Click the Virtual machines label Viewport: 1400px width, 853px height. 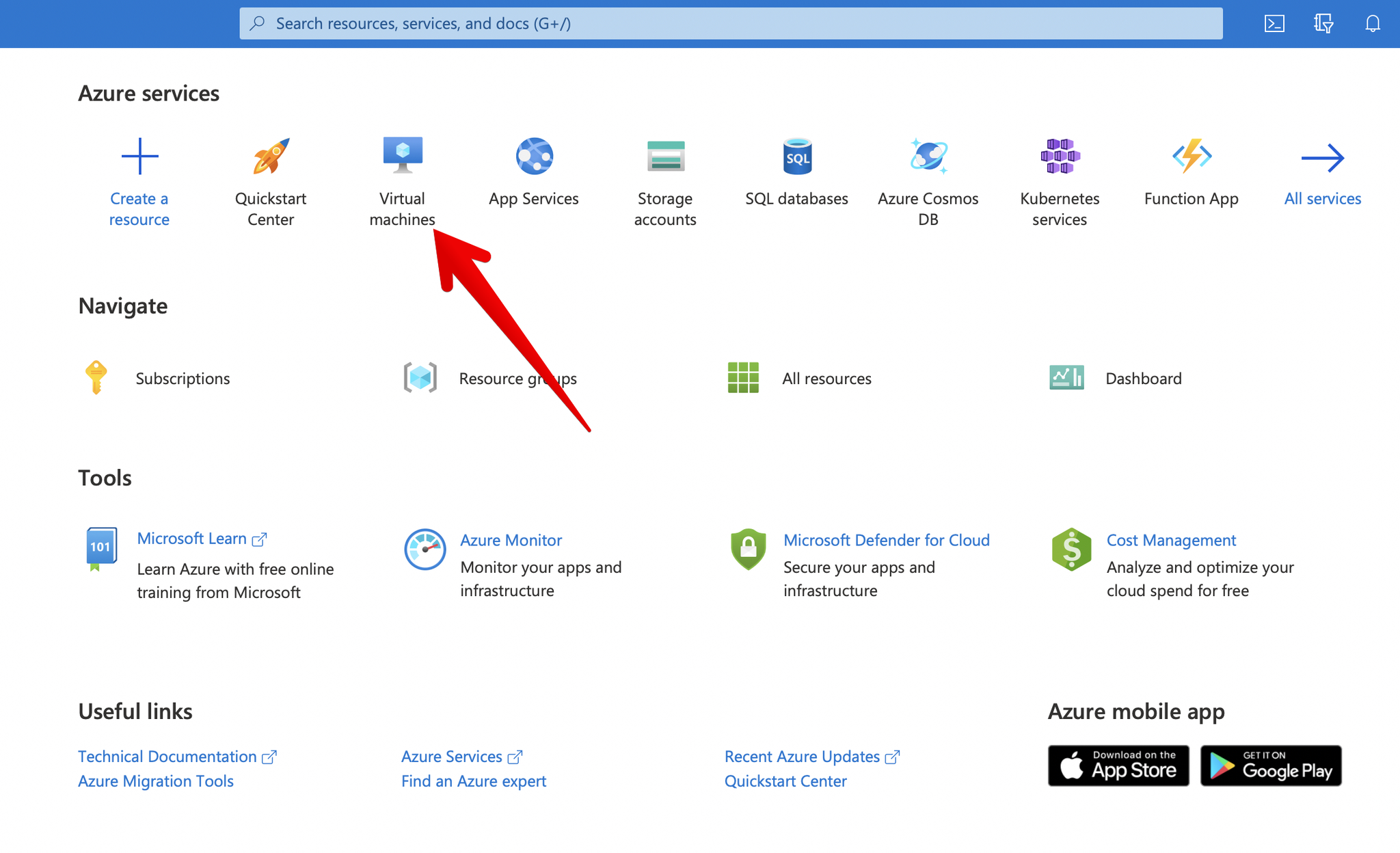coord(403,209)
